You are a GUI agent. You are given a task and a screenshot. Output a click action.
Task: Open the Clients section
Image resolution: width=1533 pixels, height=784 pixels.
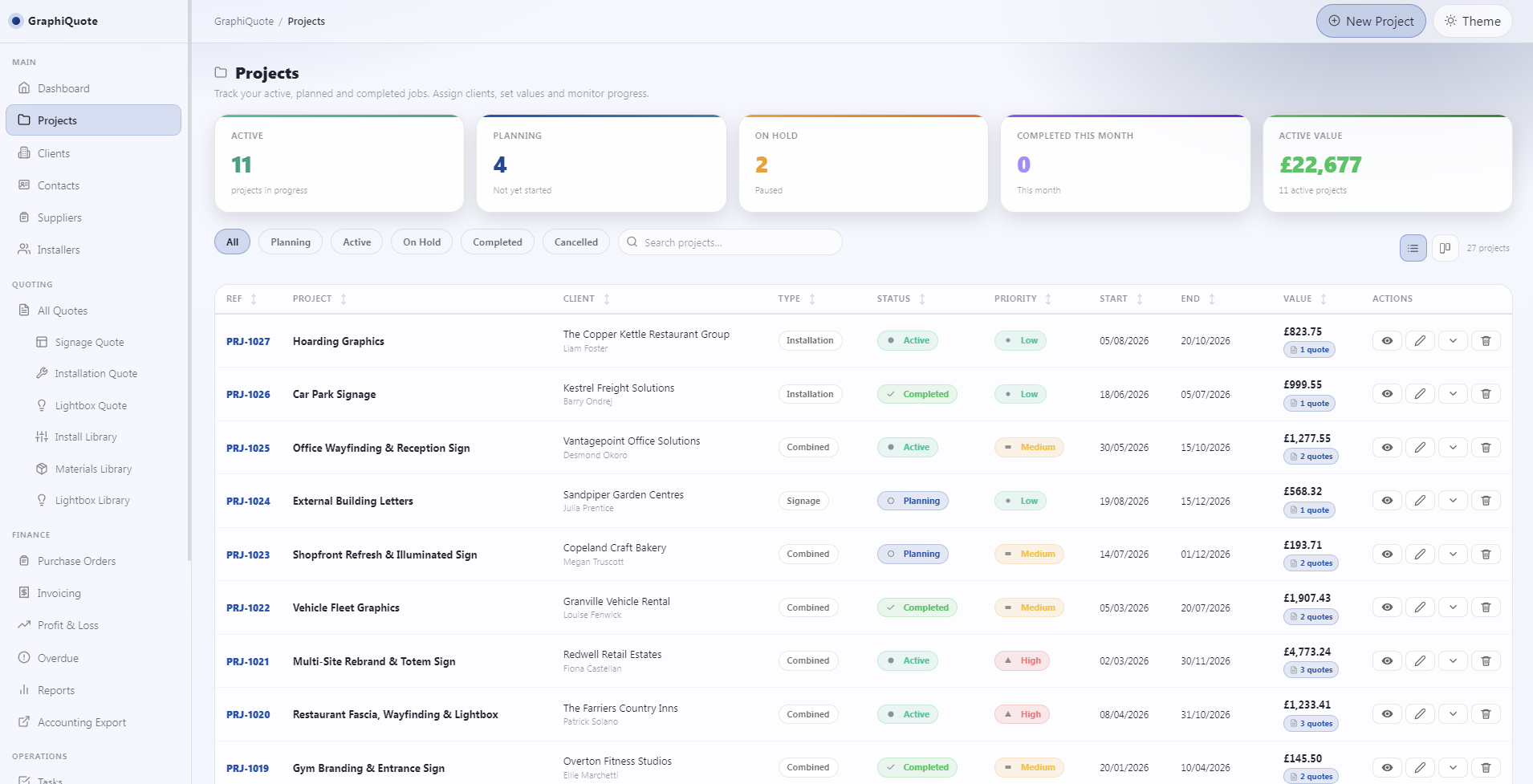(93, 153)
